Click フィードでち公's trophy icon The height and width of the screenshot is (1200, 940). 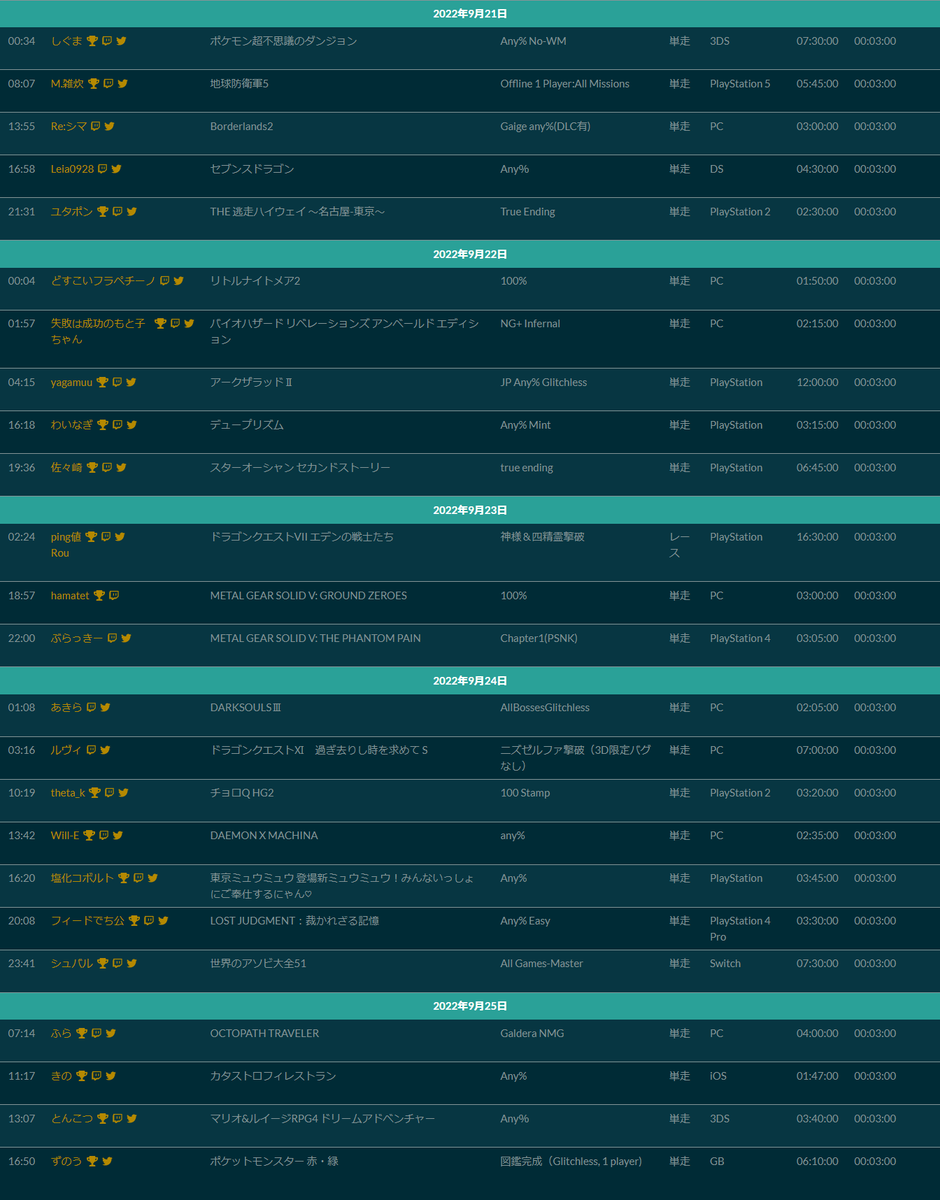134,921
